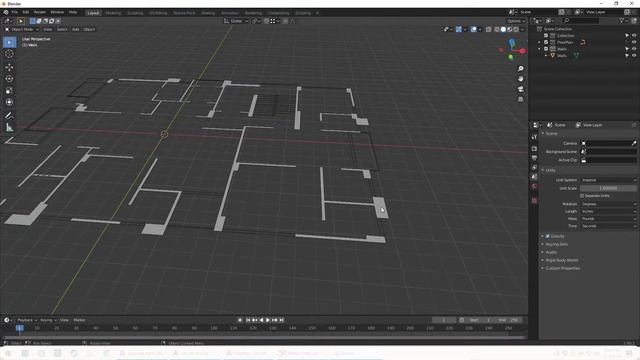
Task: Open the timeline Playback popover
Action: [x=27, y=320]
